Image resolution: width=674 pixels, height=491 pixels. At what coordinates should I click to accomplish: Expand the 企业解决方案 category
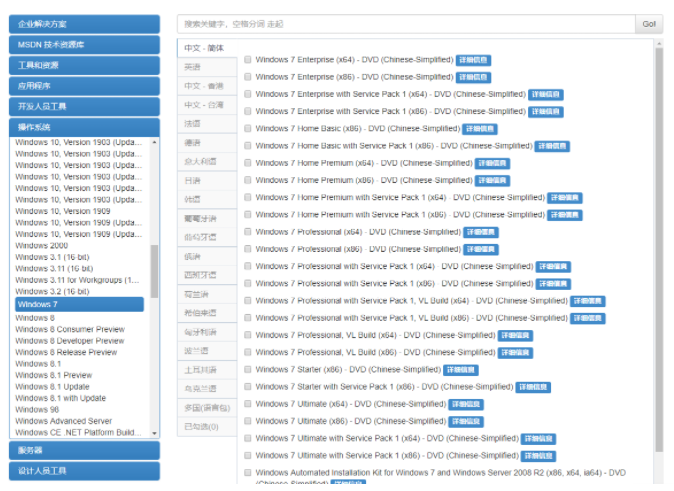click(84, 24)
